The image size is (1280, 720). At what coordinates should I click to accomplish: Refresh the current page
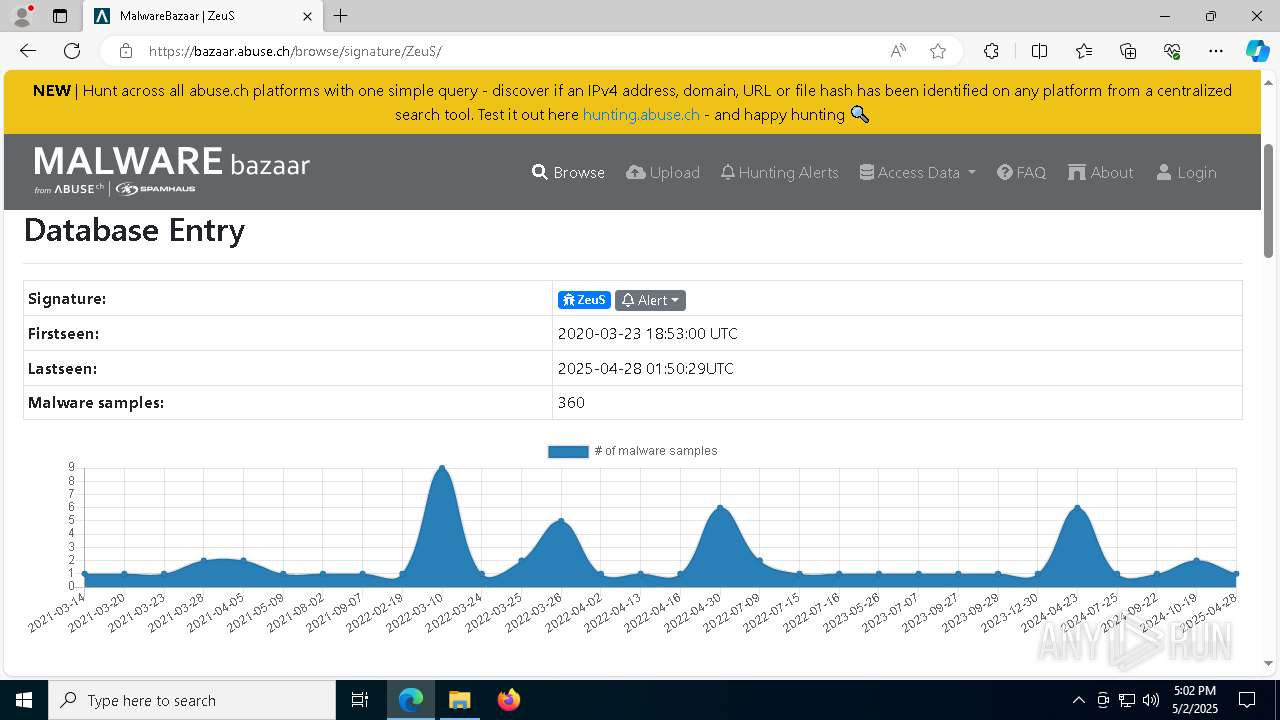(x=72, y=51)
